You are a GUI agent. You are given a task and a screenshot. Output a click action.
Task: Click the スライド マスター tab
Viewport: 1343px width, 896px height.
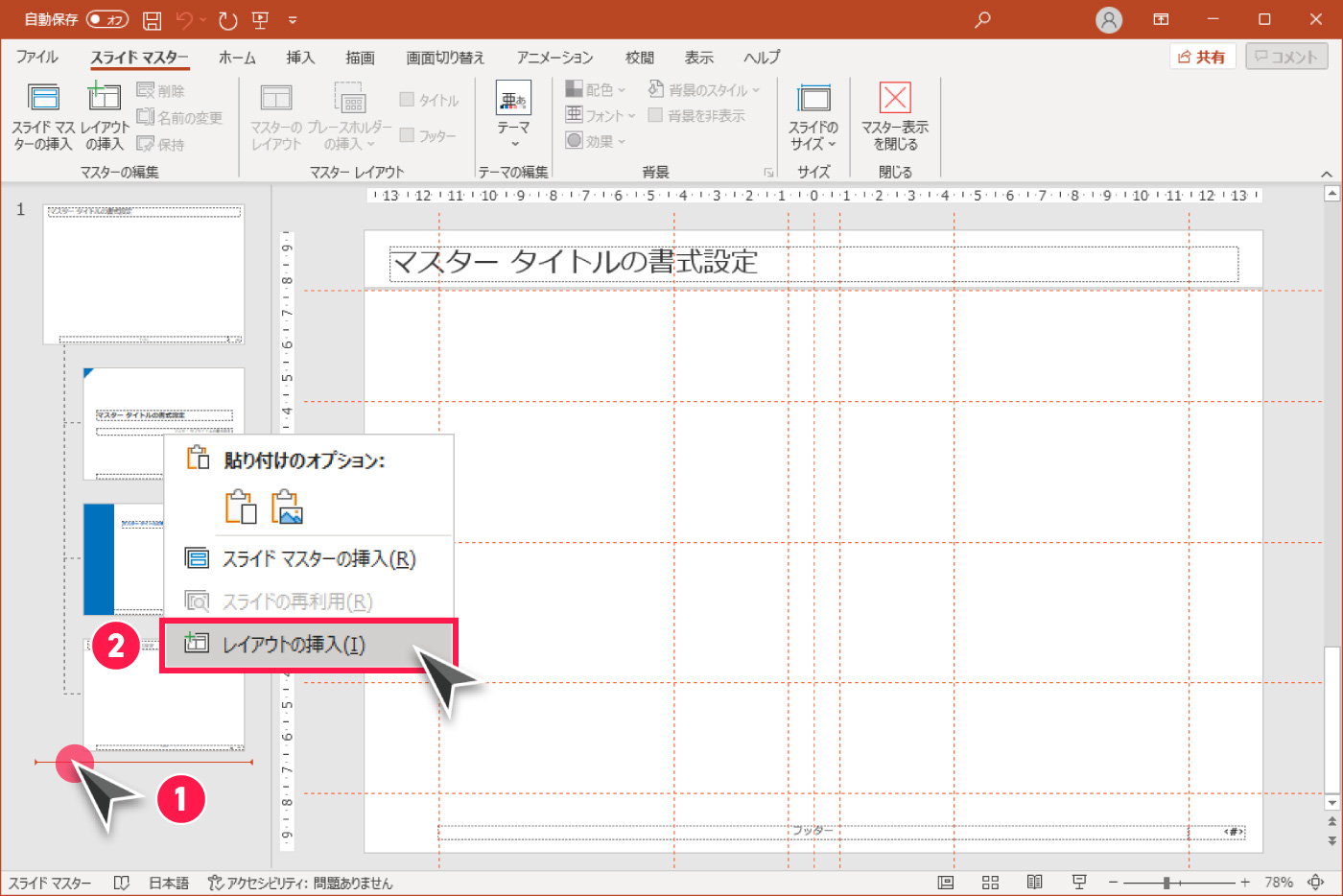point(140,58)
